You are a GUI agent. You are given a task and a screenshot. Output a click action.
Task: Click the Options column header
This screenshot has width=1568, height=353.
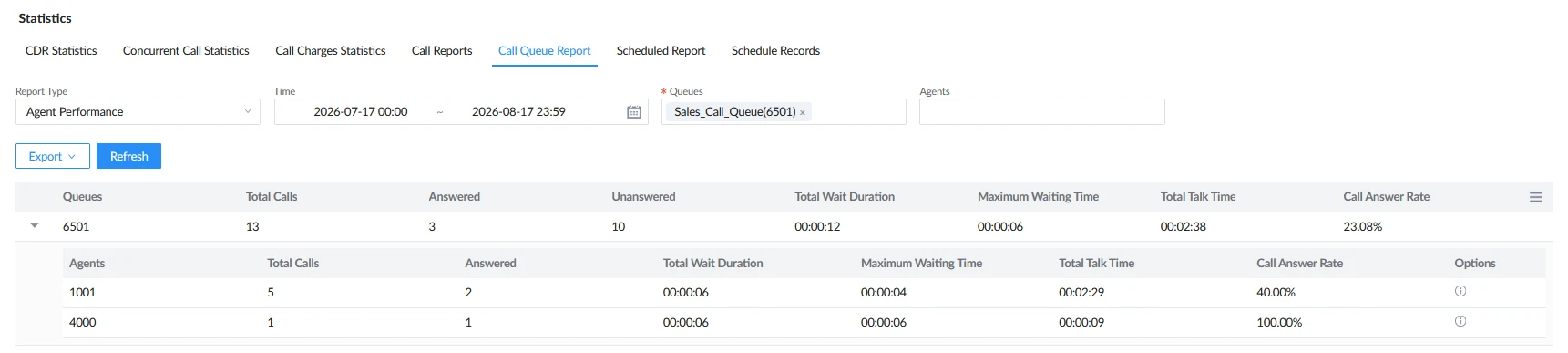[1475, 264]
